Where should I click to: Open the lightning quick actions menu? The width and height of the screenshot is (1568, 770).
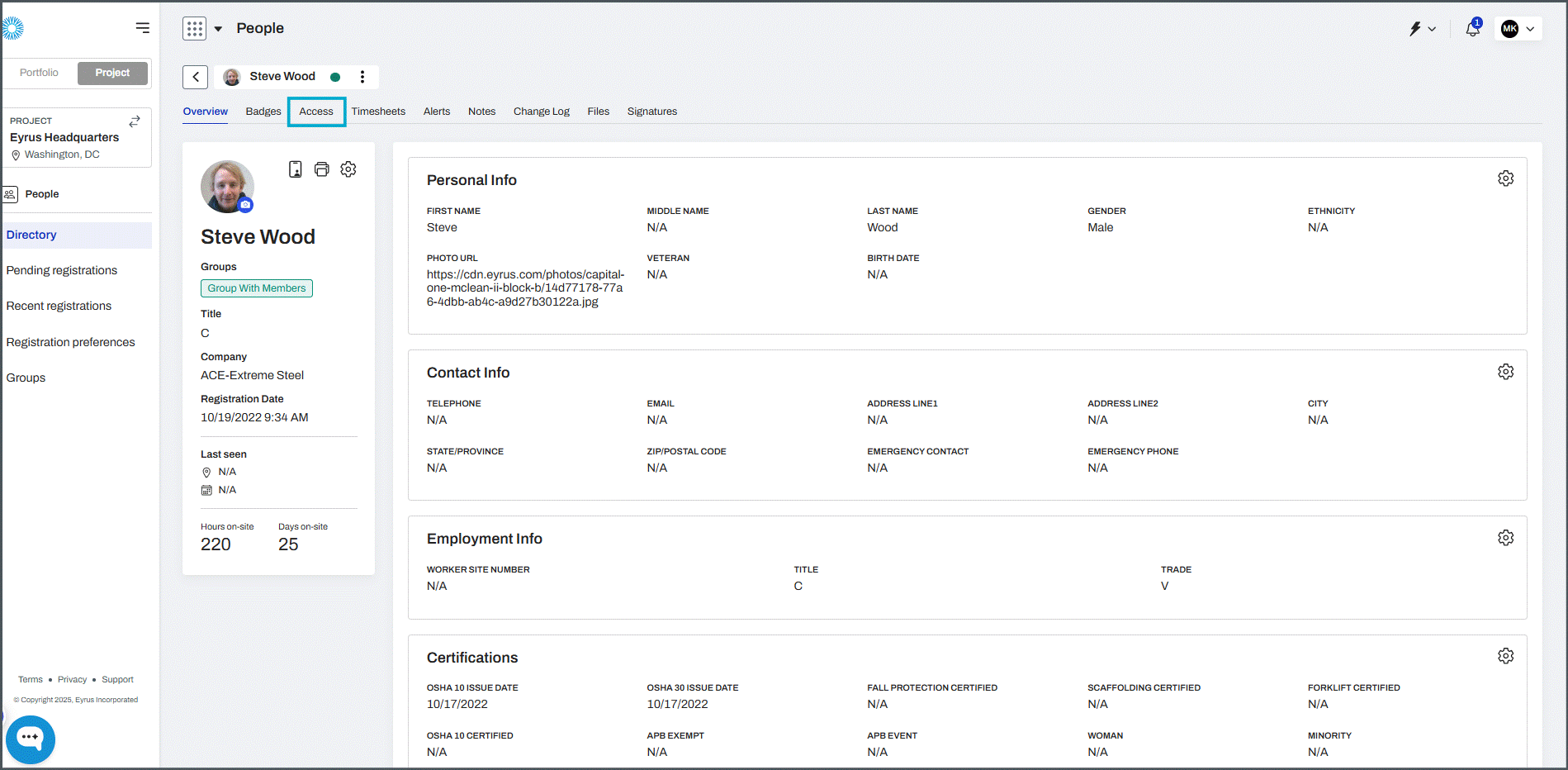click(x=1422, y=29)
